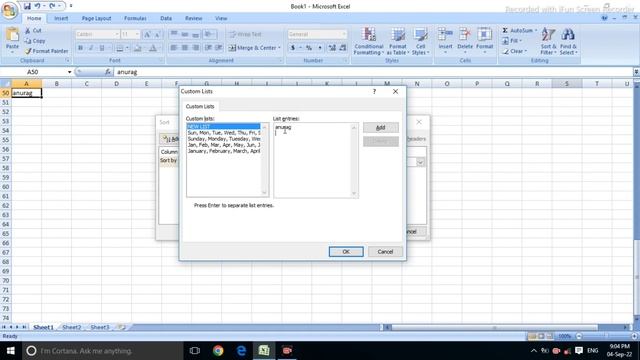Select Jan, Feb, Mar list entry

click(x=223, y=145)
